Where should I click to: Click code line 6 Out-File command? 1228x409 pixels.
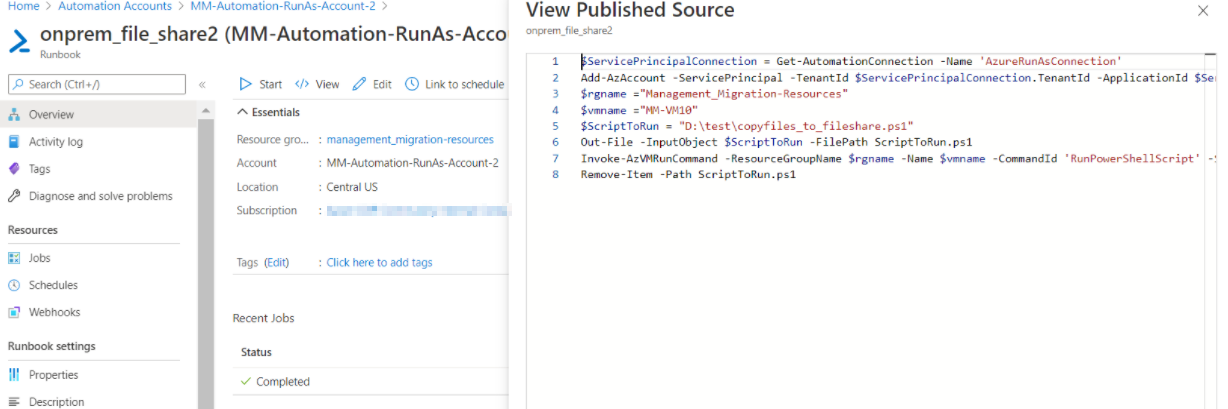(x=777, y=141)
